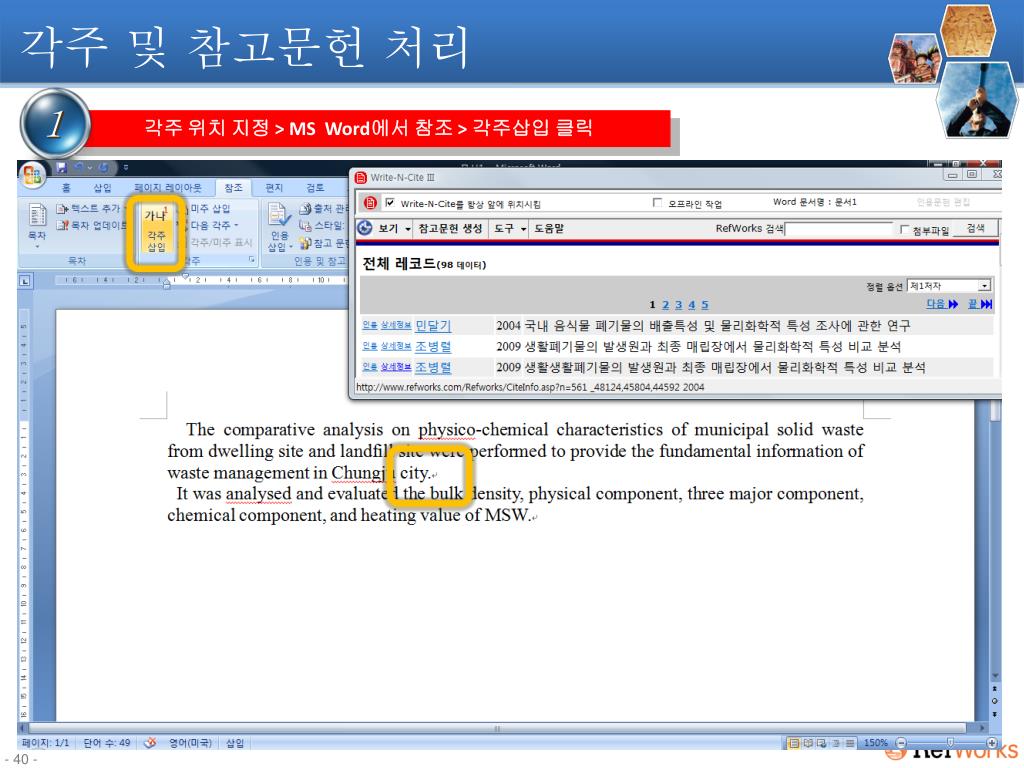Open the Word Office button menu
This screenshot has width=1024, height=768.
pyautogui.click(x=31, y=173)
